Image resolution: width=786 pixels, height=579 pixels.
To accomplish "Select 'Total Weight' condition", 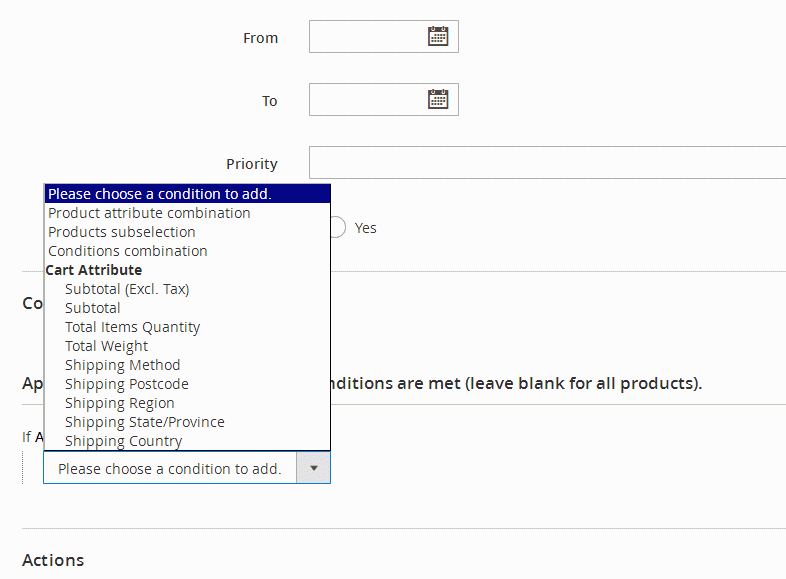I will 106,346.
